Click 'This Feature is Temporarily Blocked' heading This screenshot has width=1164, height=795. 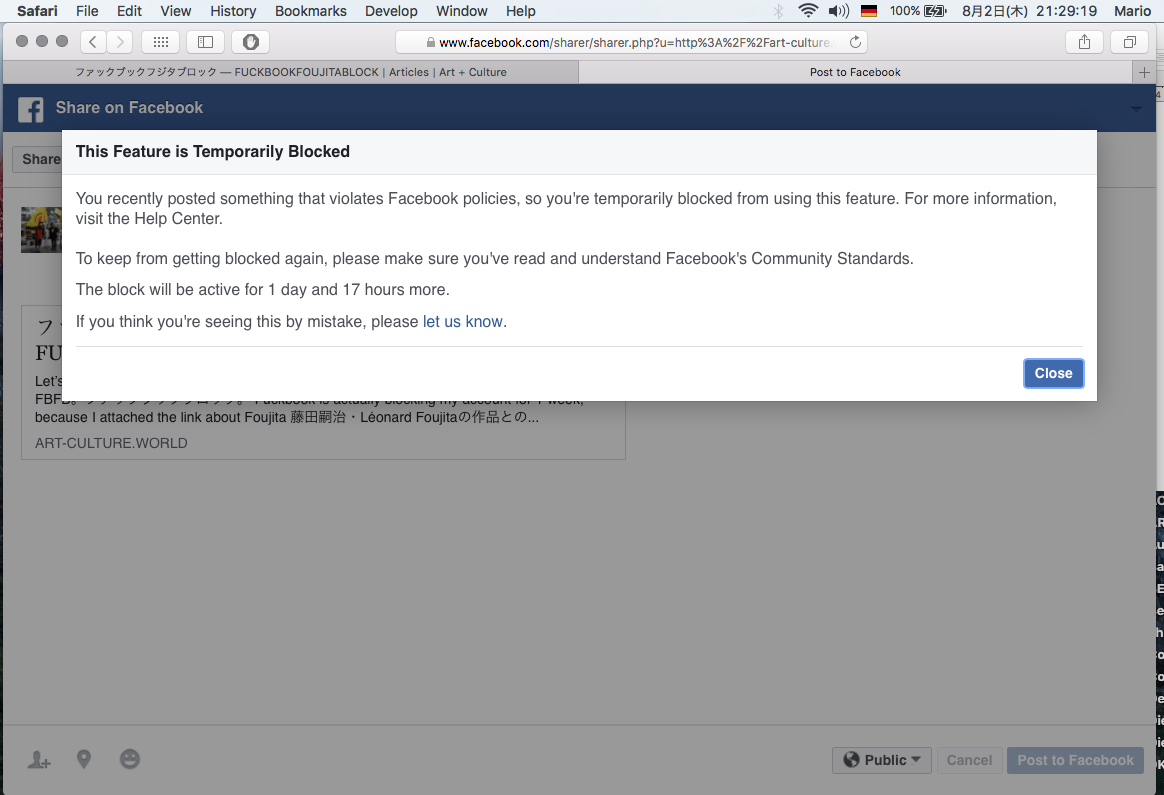(212, 151)
